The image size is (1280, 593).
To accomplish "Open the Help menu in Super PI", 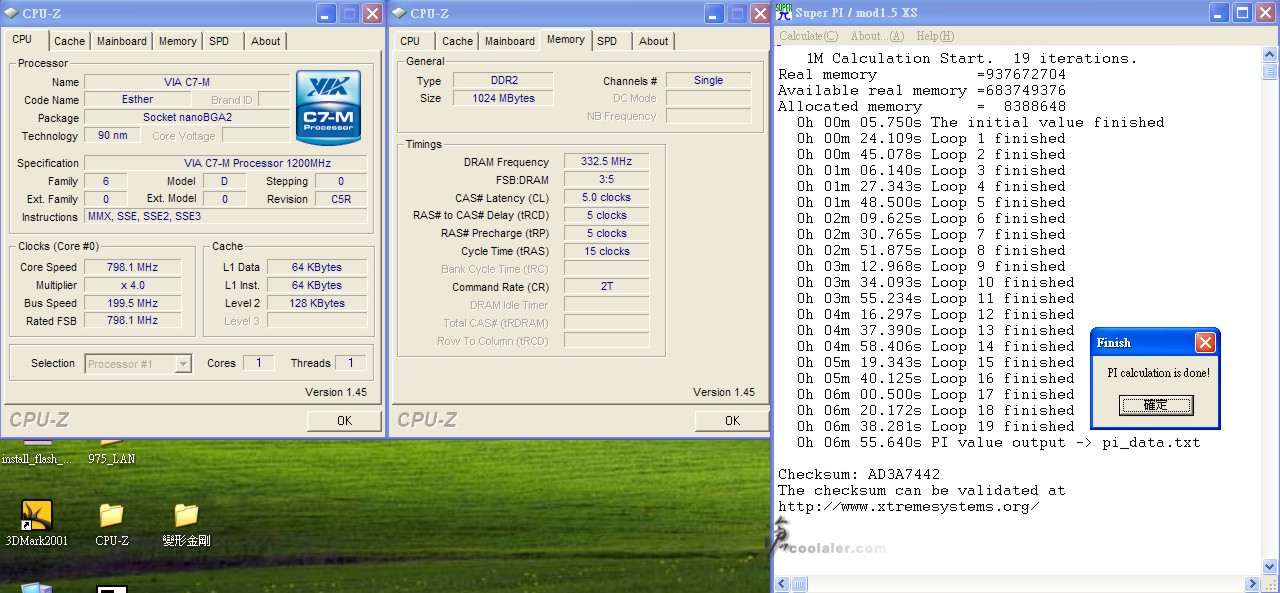I will 935,36.
